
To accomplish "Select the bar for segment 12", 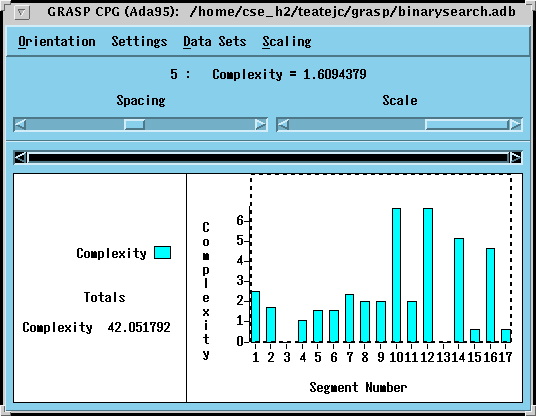I will coord(428,275).
